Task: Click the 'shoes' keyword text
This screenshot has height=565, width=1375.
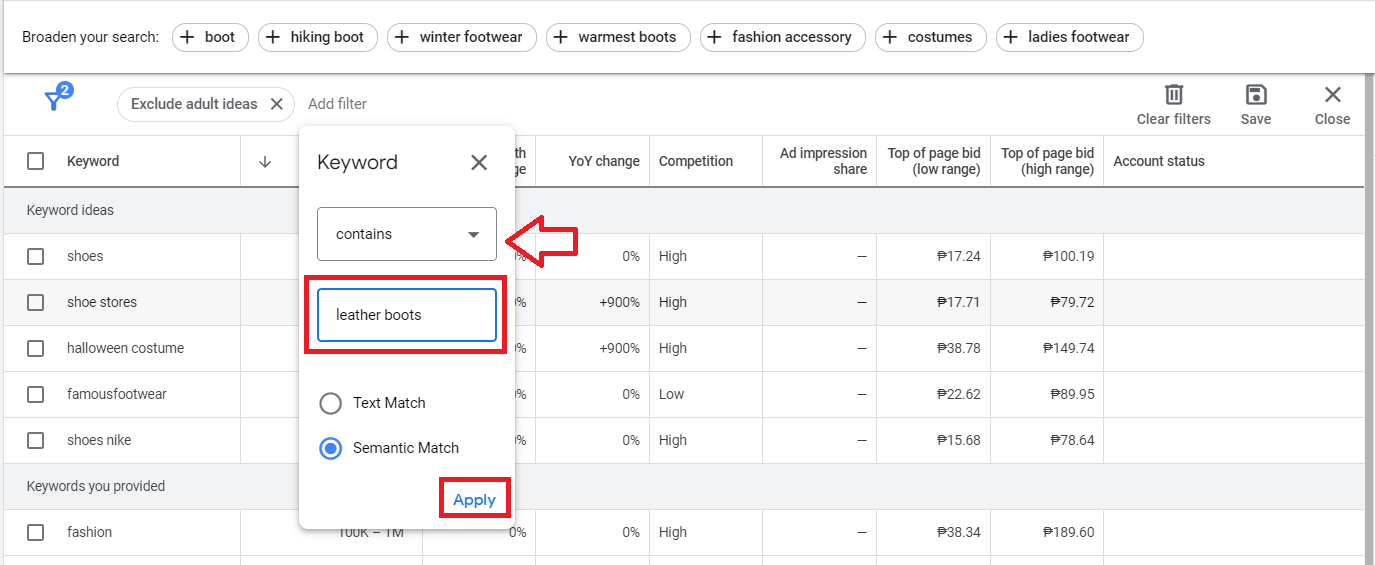Action: 85,256
